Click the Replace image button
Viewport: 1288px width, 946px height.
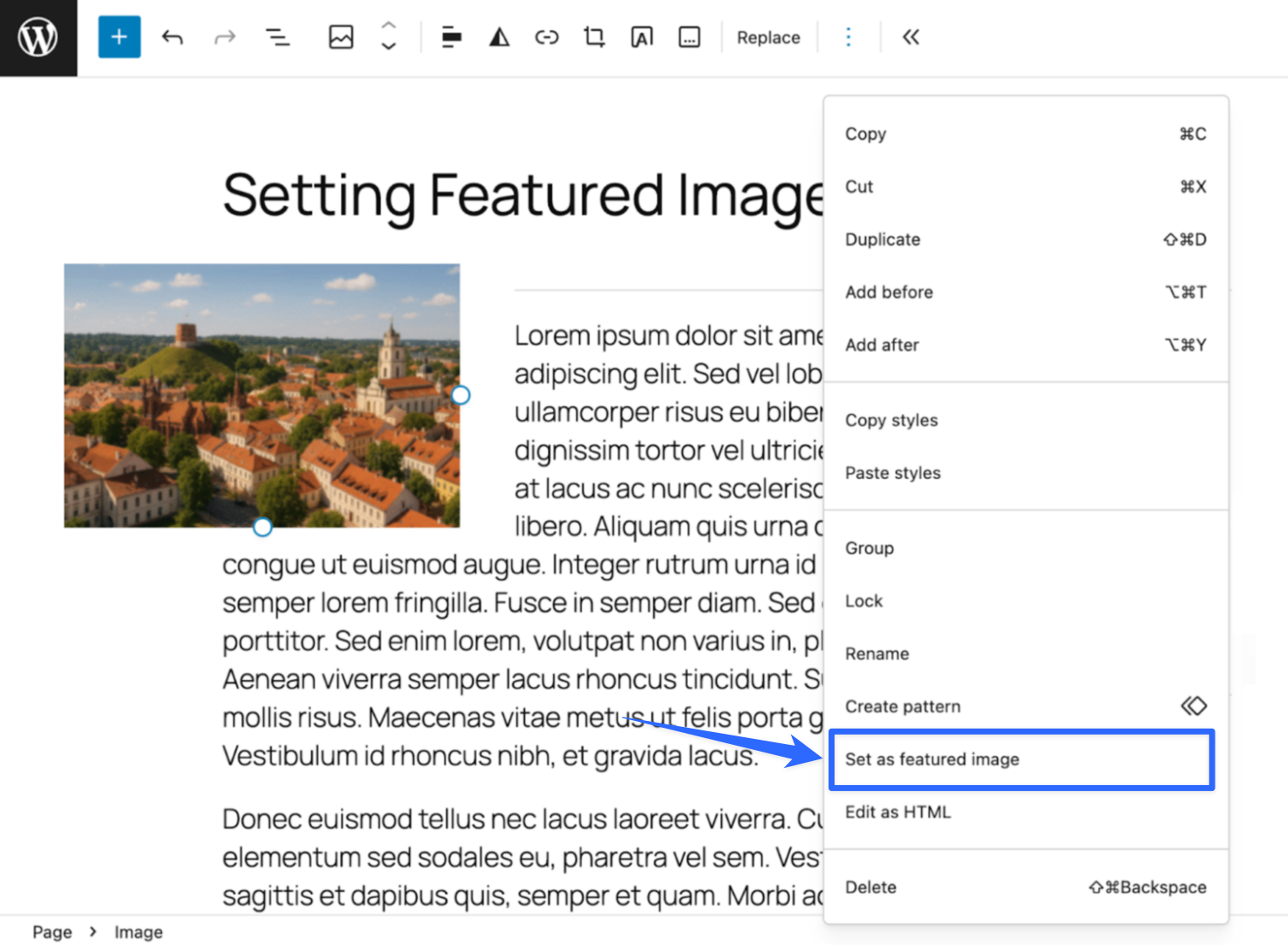tap(768, 37)
